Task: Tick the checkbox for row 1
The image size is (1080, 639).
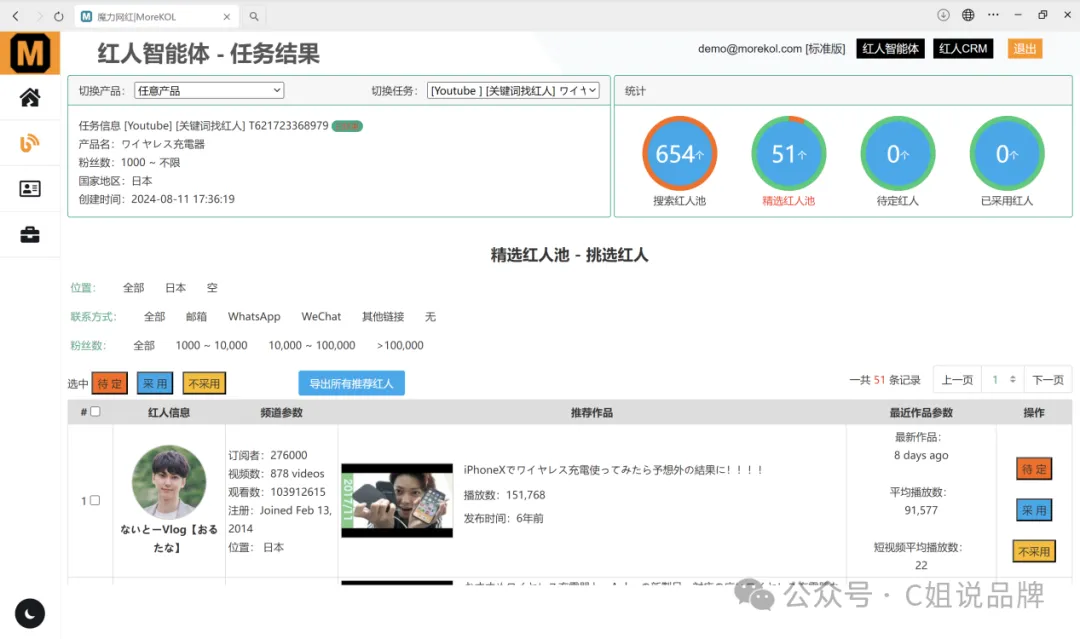Action: (x=95, y=501)
